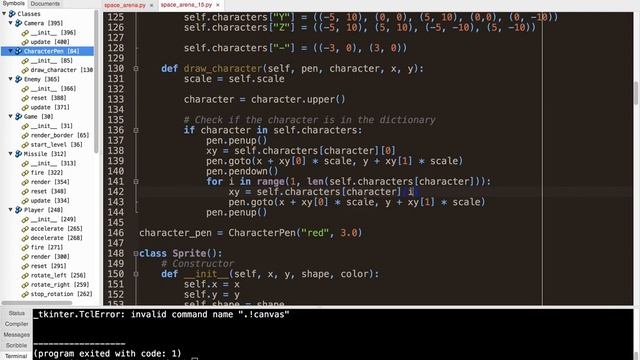
Task: Open the Scribble tab
Action: [x=16, y=345]
